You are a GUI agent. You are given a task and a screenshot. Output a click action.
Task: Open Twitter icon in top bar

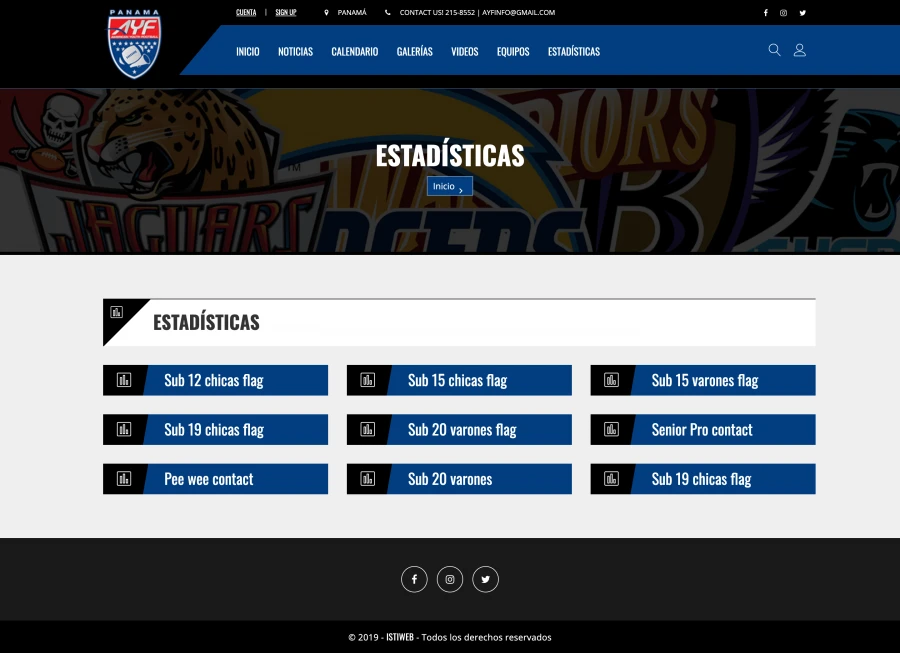802,13
